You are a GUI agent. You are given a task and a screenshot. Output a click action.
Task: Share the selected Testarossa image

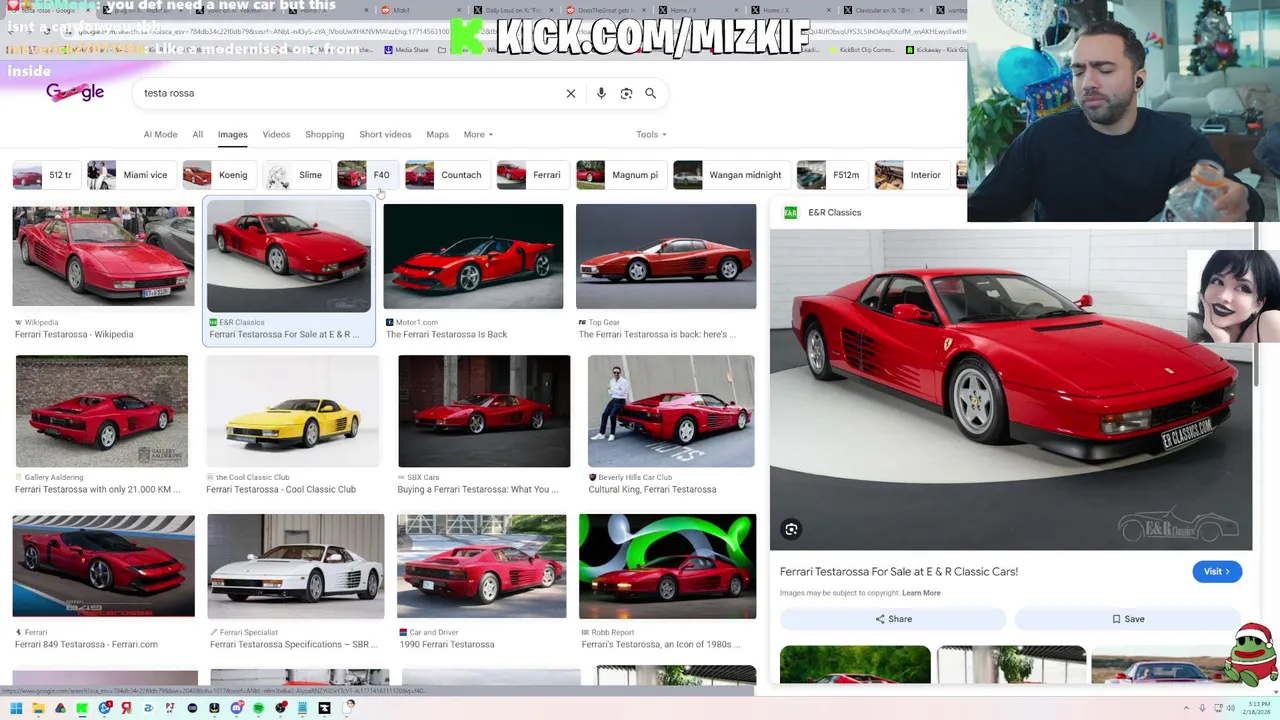click(x=893, y=619)
